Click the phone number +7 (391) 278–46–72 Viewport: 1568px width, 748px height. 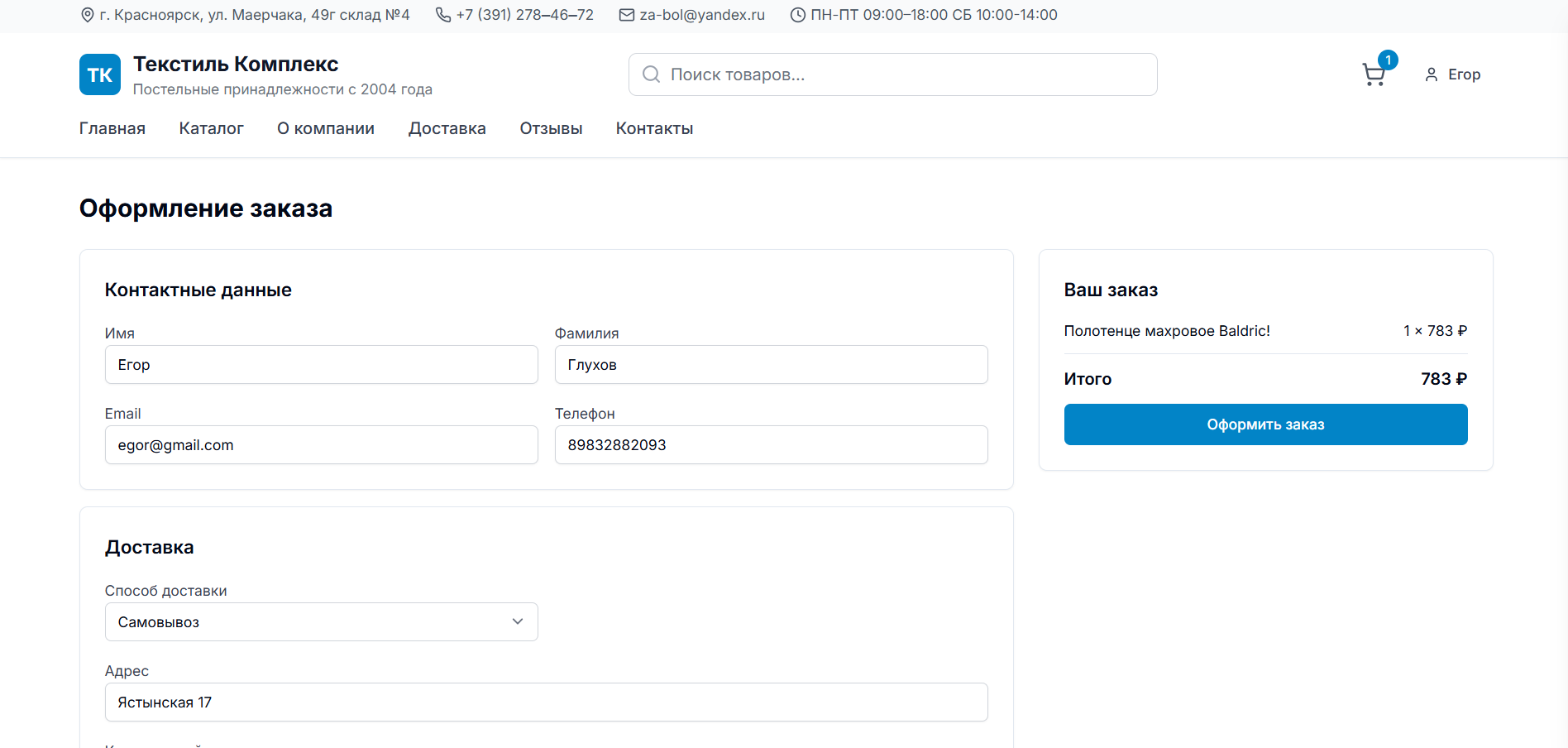(524, 15)
